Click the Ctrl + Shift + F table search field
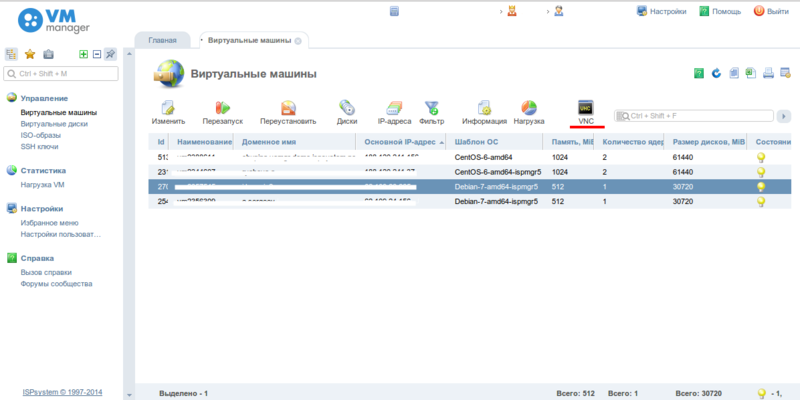 (x=694, y=116)
